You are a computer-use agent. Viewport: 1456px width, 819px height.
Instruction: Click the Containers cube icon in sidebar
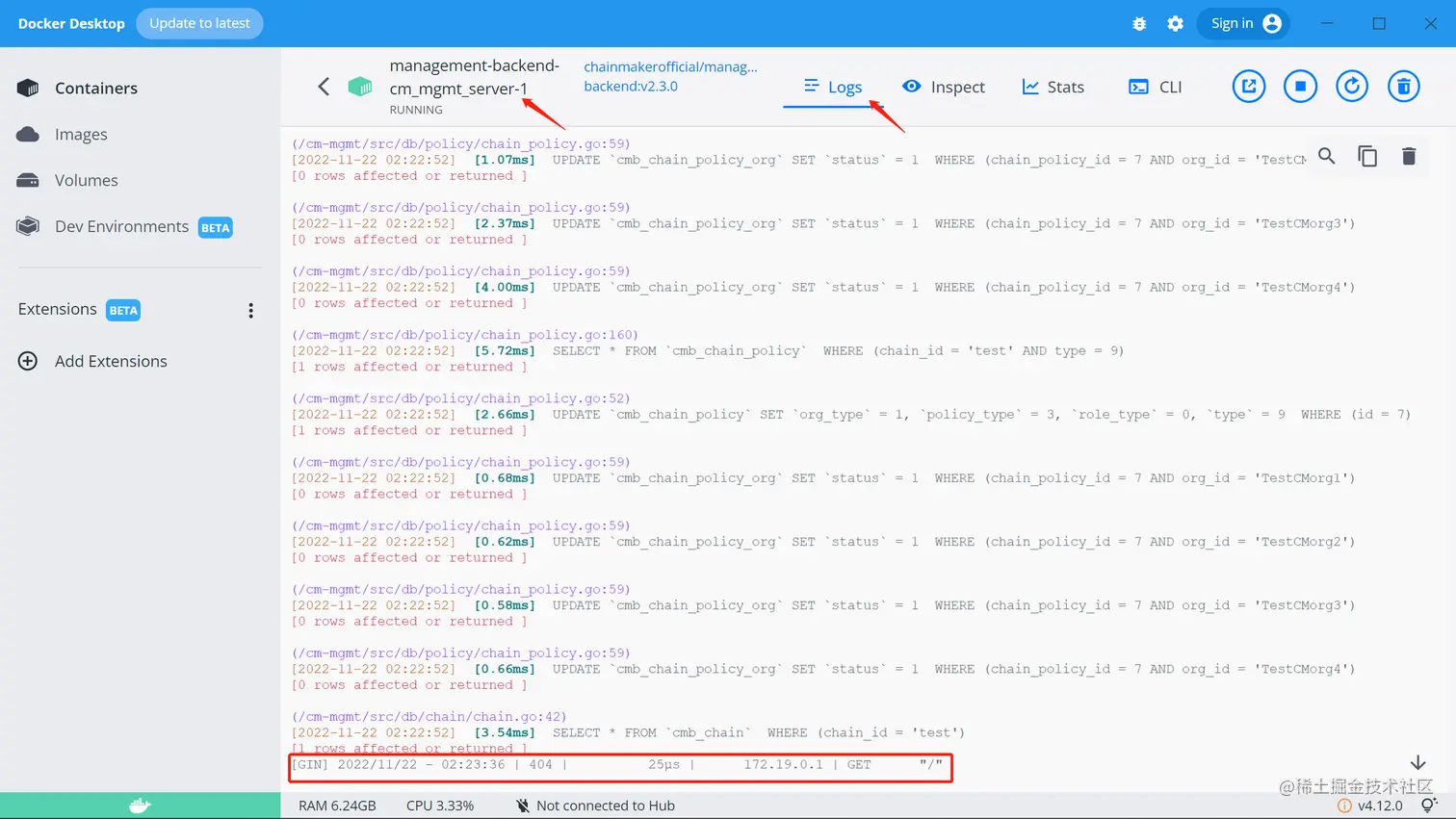pos(28,89)
